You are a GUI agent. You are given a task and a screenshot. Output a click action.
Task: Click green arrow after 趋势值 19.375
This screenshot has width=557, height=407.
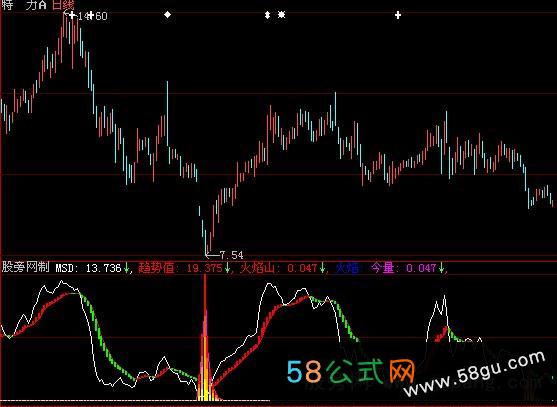(x=227, y=268)
